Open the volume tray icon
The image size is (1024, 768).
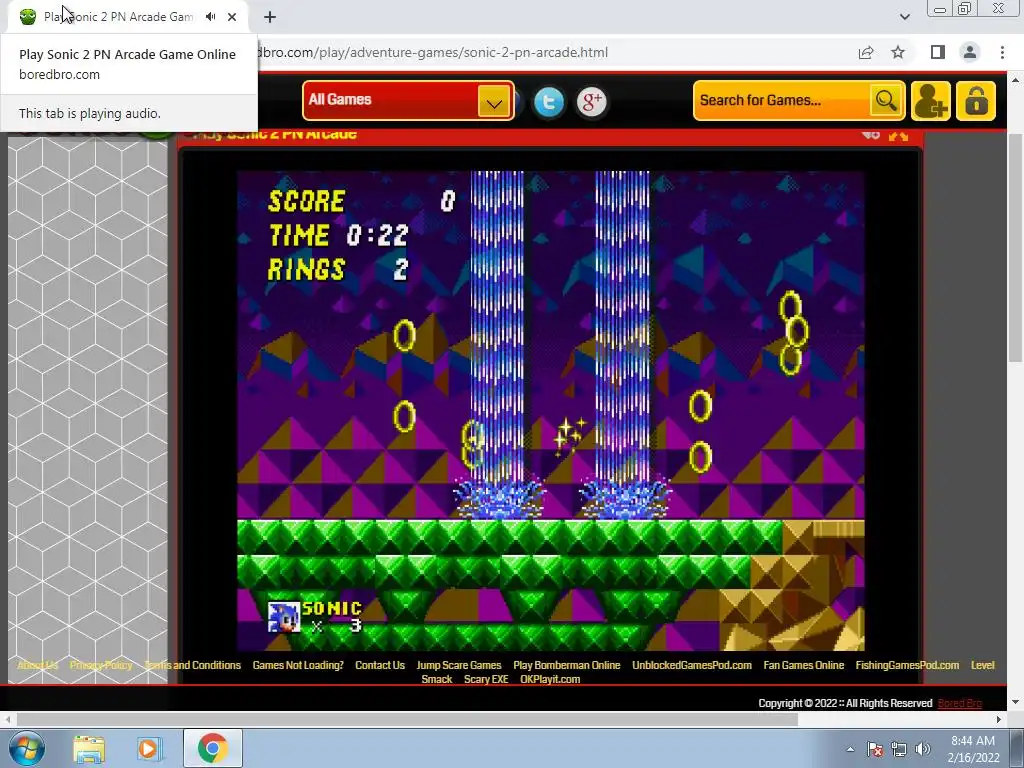[x=923, y=749]
